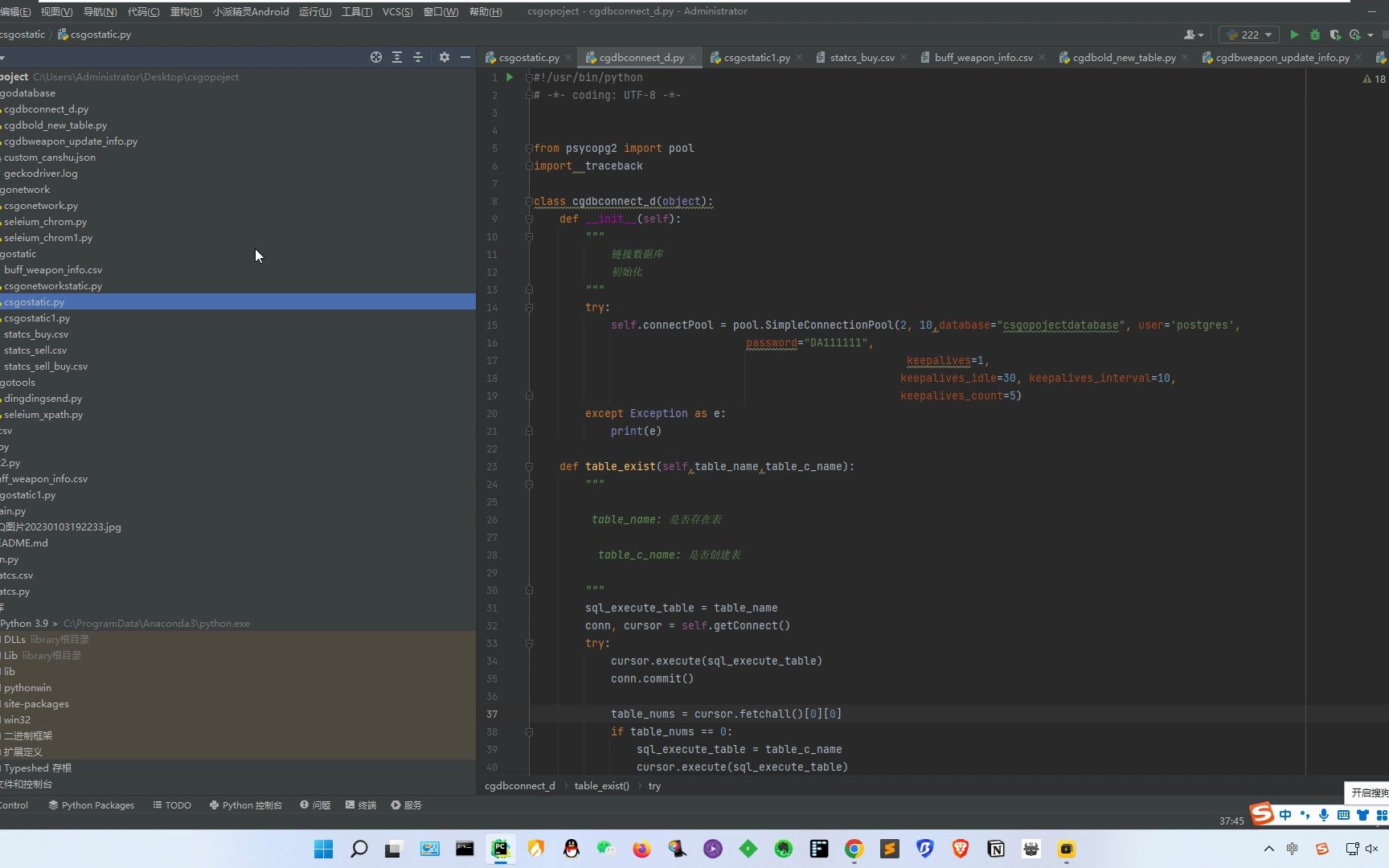The height and width of the screenshot is (868, 1389).
Task: Select seleium_xpath.py in the project tree
Action: 43,415
